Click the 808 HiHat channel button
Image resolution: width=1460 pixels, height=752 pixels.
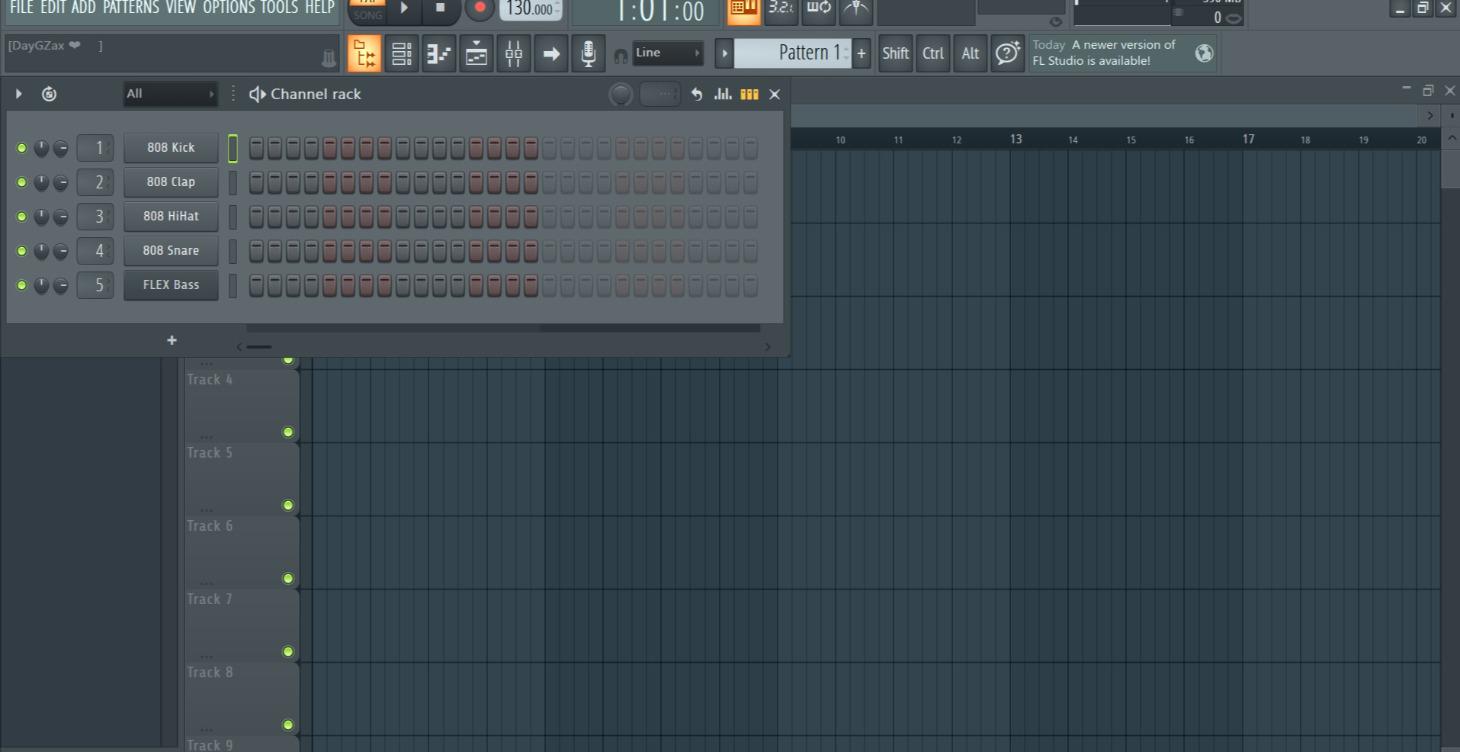171,216
